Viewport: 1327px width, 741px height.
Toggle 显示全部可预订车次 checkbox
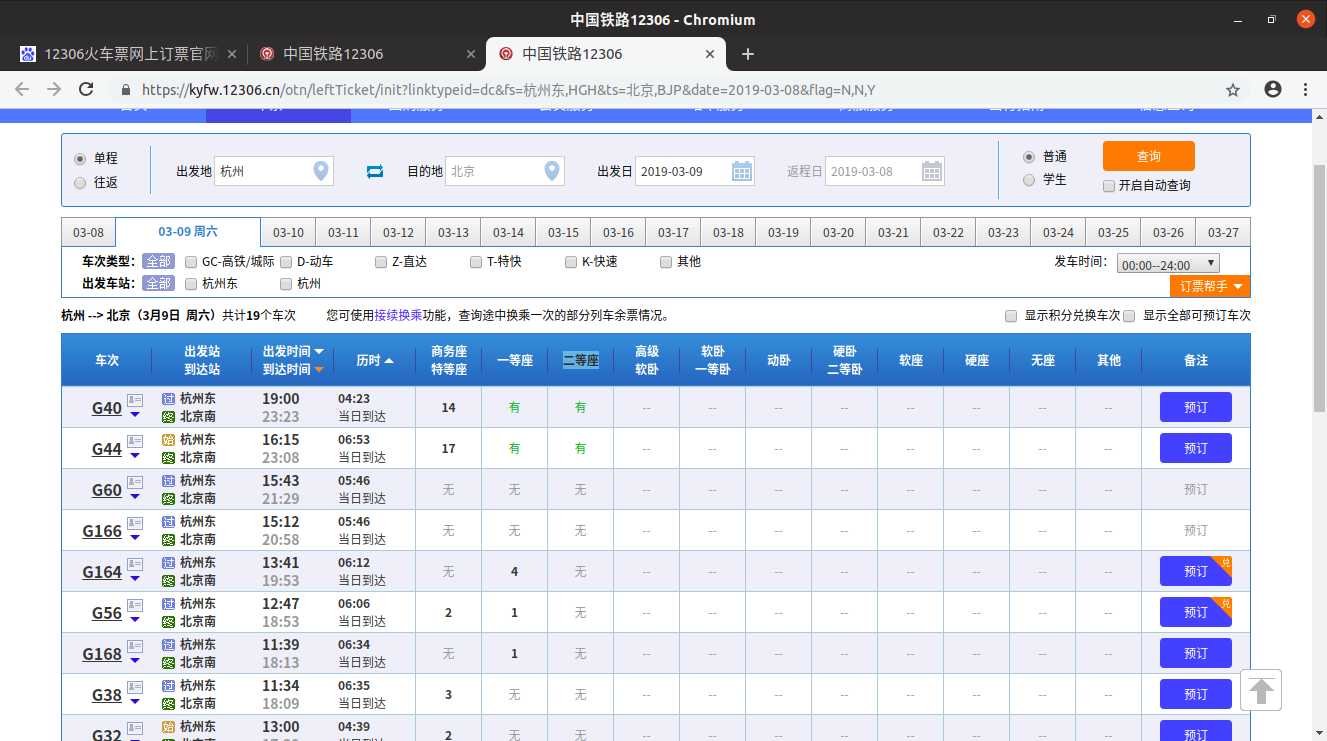coord(1129,315)
